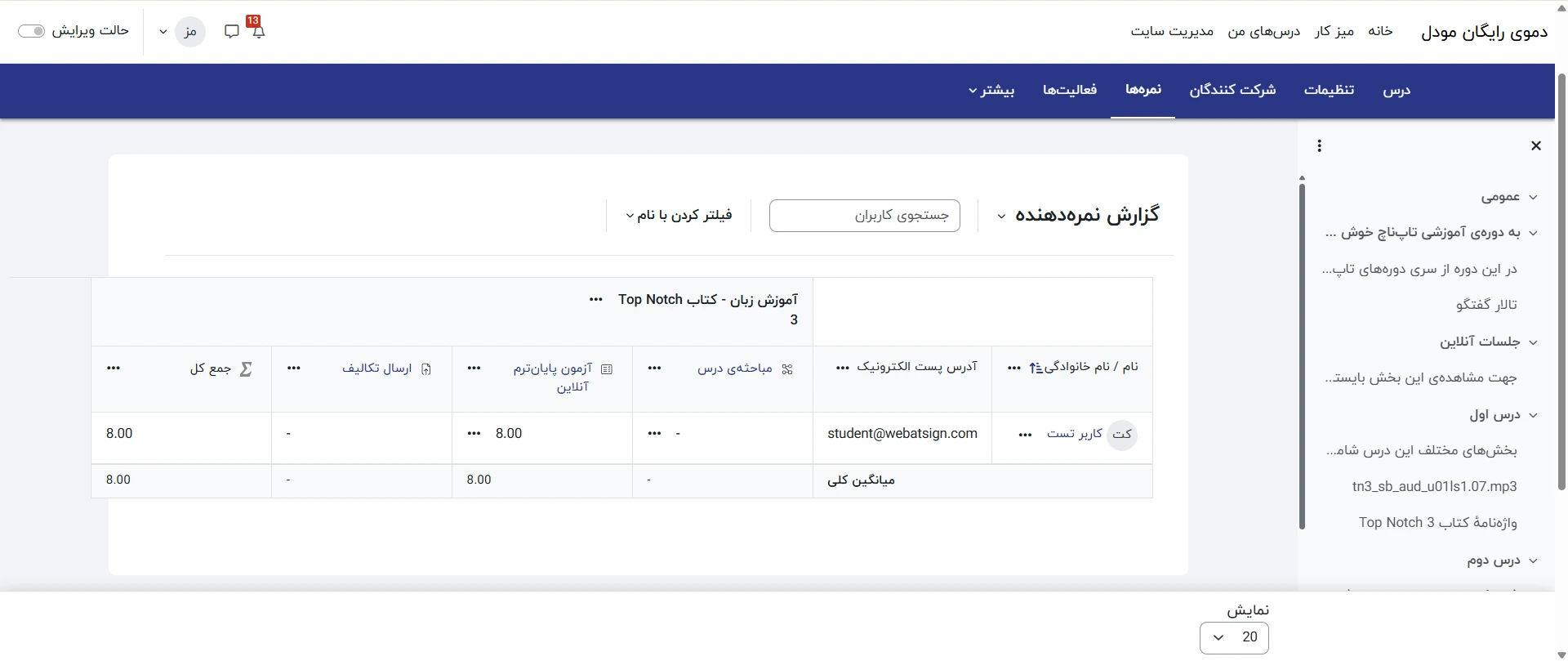Open actions menu for مباحثه‌ی درس column

(654, 368)
